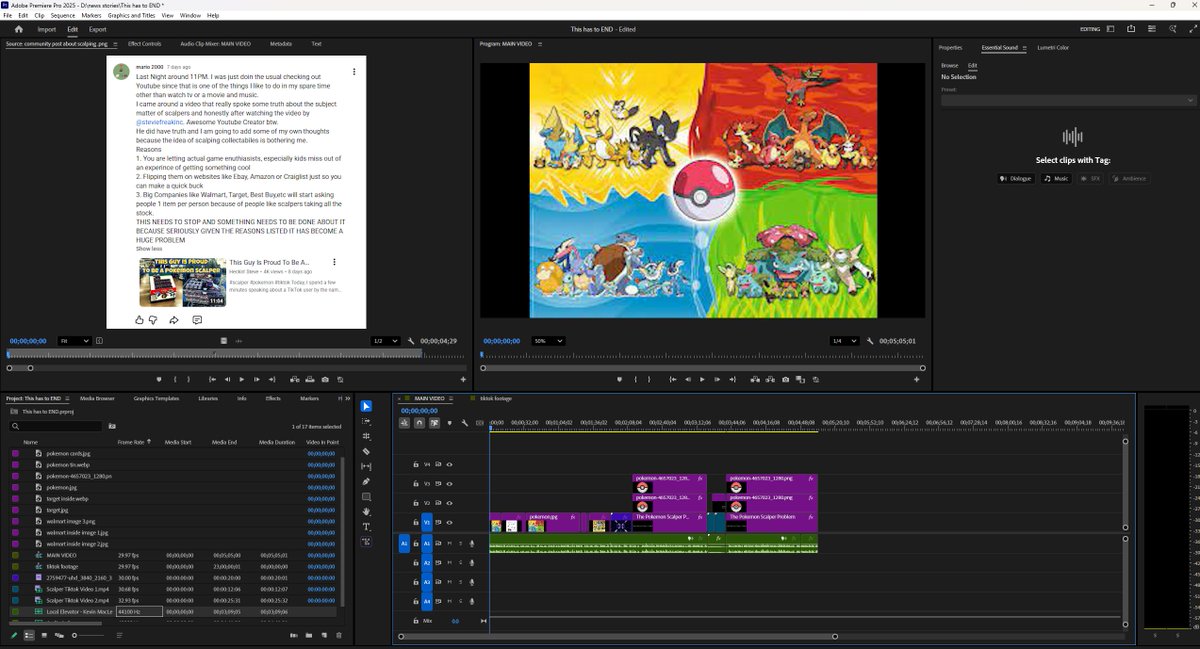
Task: Toggle lock on V1 track
Action: (x=416, y=522)
